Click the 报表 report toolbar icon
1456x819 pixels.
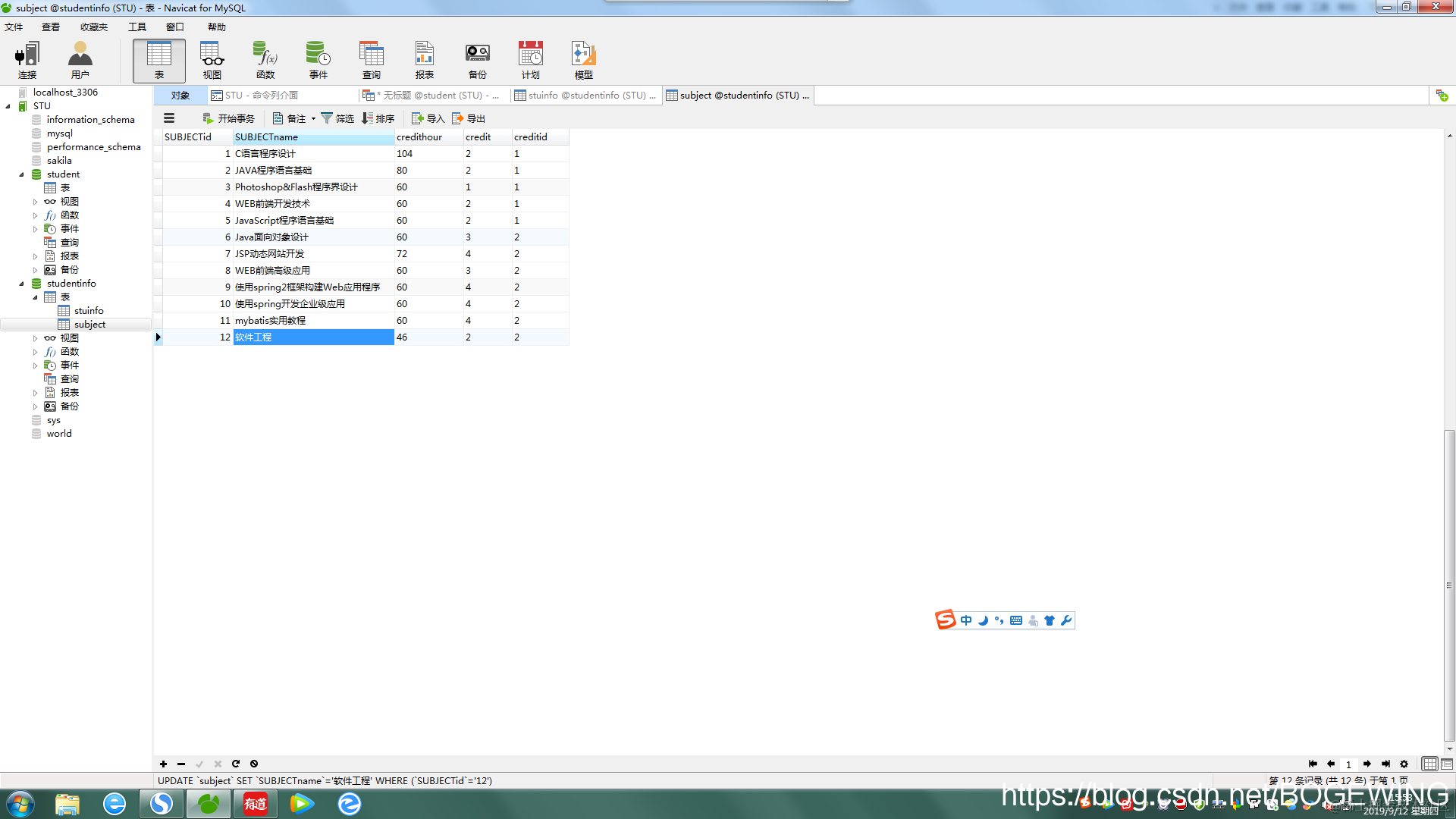point(425,60)
